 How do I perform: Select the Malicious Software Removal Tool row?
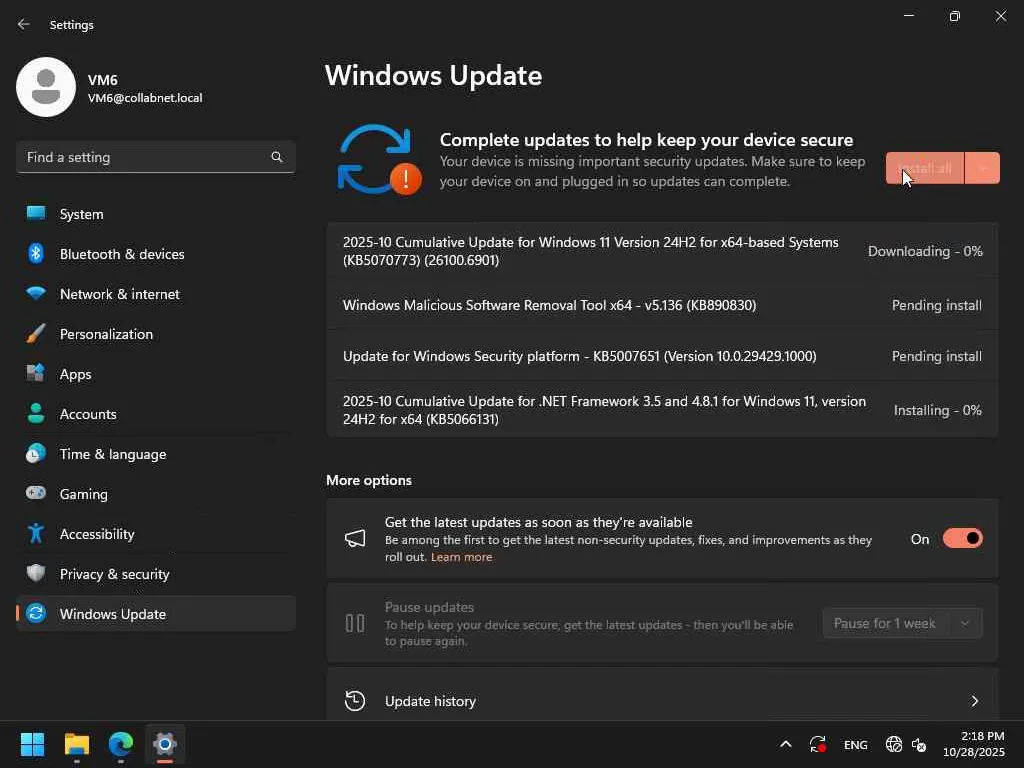662,305
